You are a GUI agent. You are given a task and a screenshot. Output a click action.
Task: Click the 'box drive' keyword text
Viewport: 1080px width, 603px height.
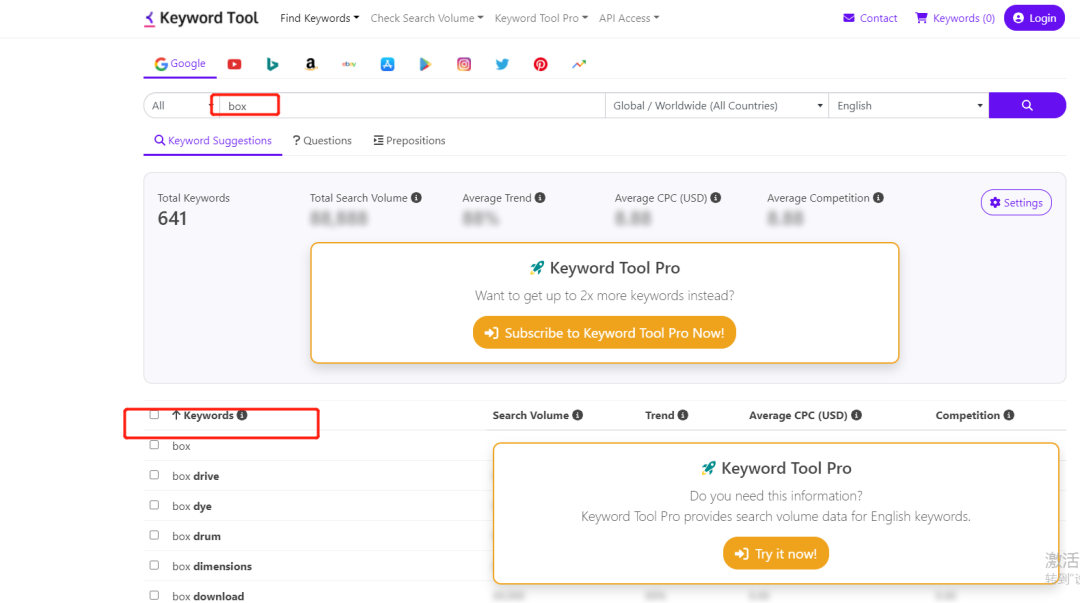point(196,476)
